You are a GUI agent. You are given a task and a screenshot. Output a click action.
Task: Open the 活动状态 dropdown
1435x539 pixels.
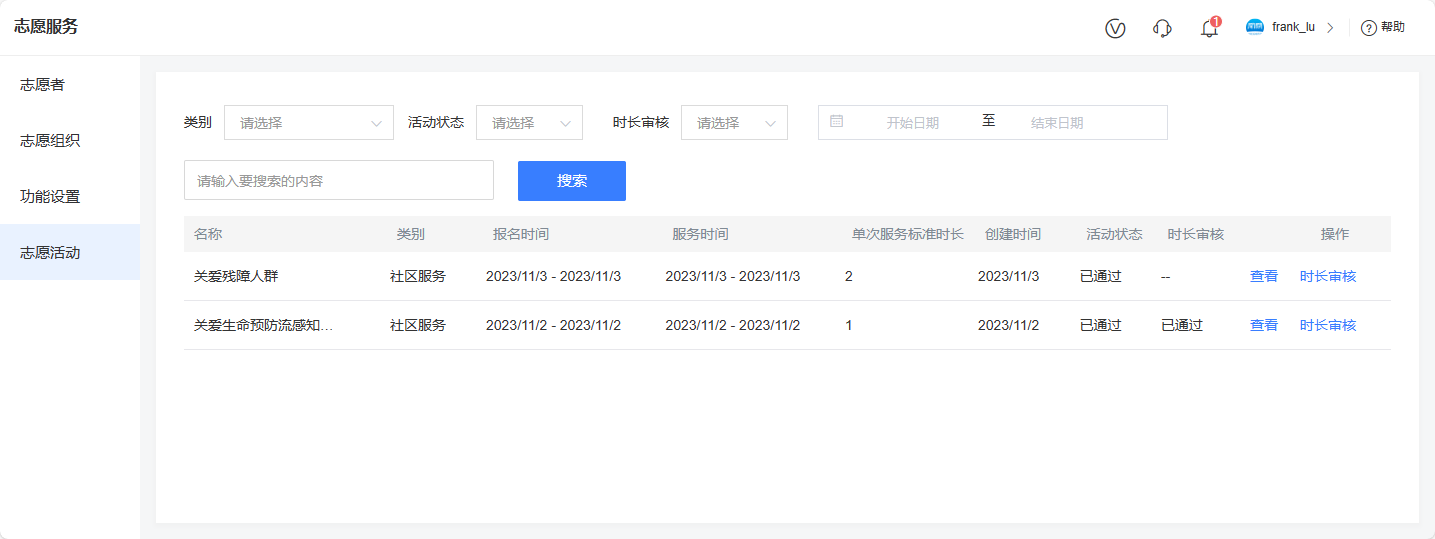pyautogui.click(x=529, y=123)
